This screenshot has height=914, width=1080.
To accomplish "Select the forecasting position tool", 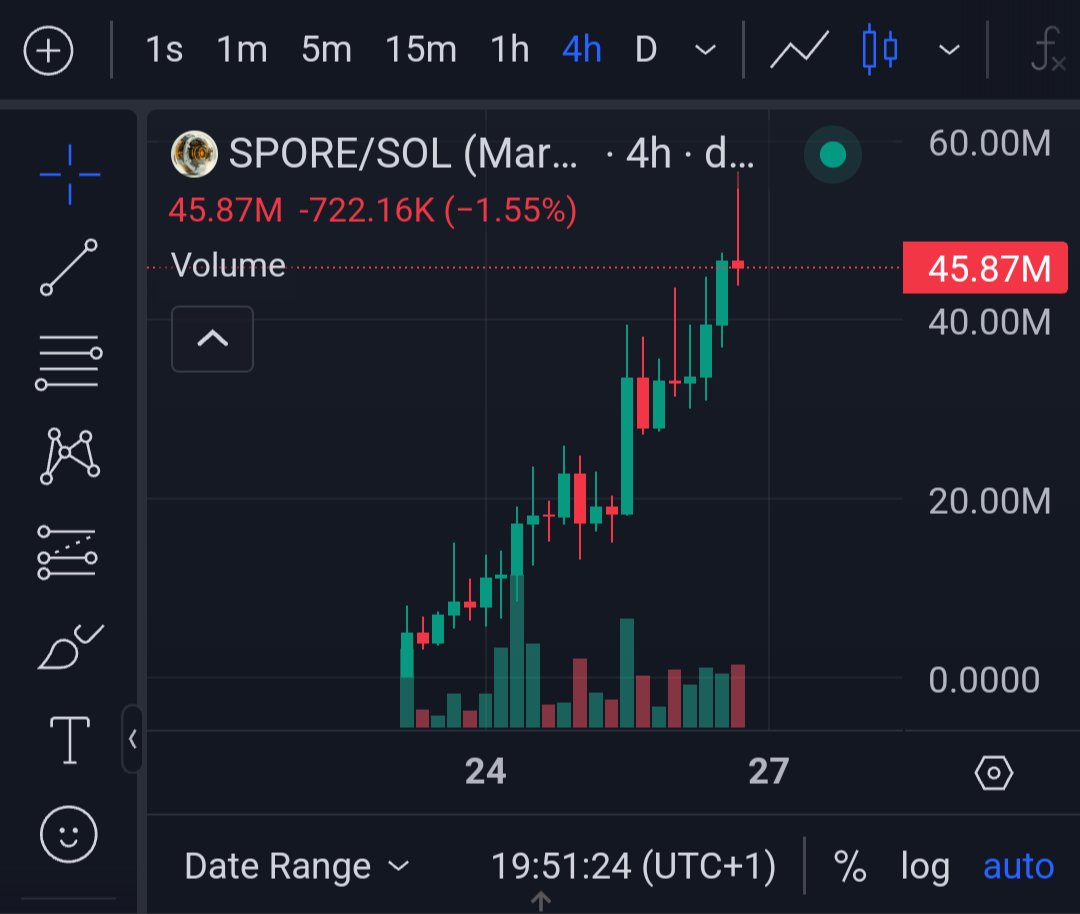I will click(x=68, y=552).
